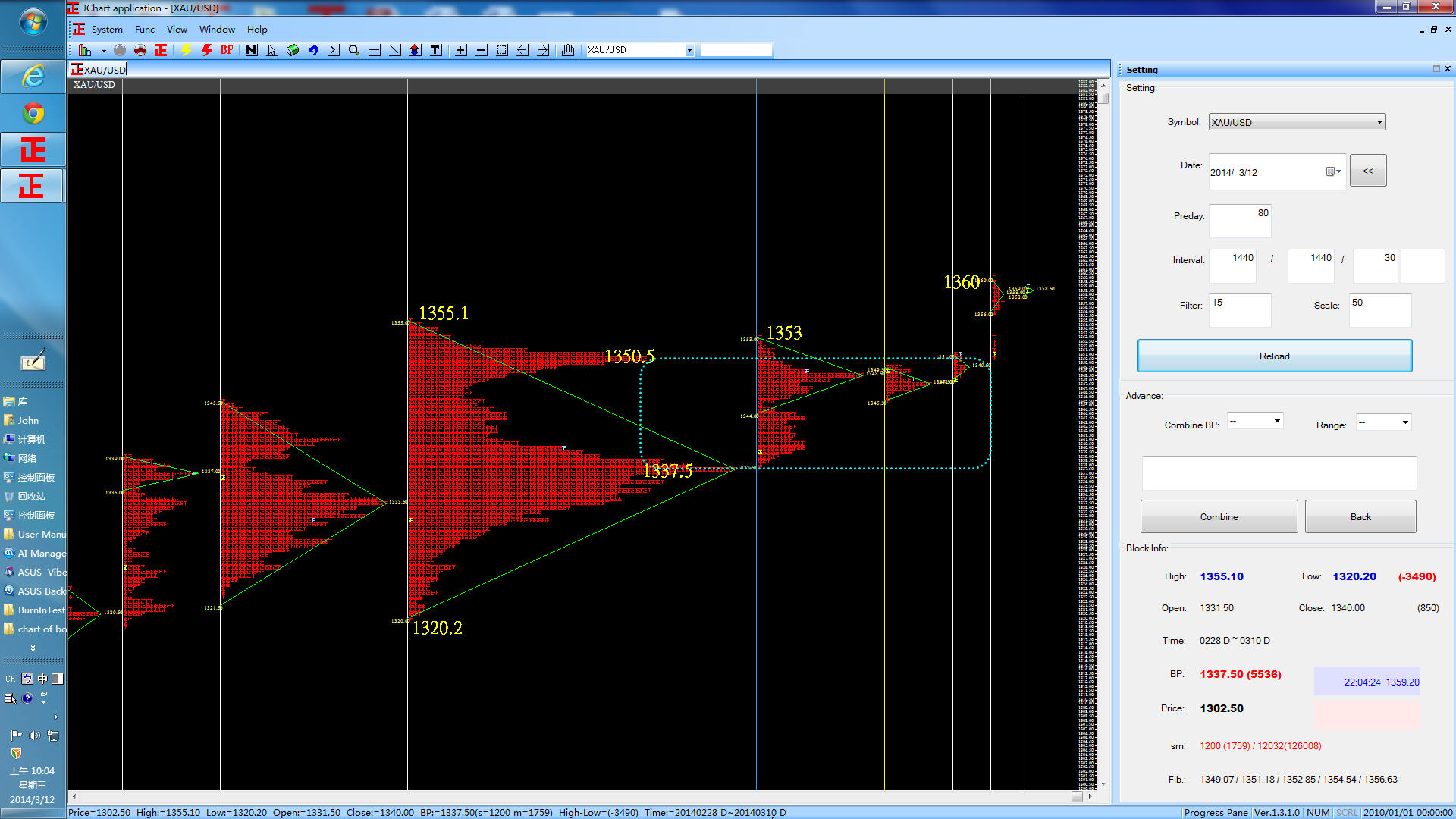Click the first Interval field showing 1440
The width and height of the screenshot is (1456, 819).
[1232, 265]
